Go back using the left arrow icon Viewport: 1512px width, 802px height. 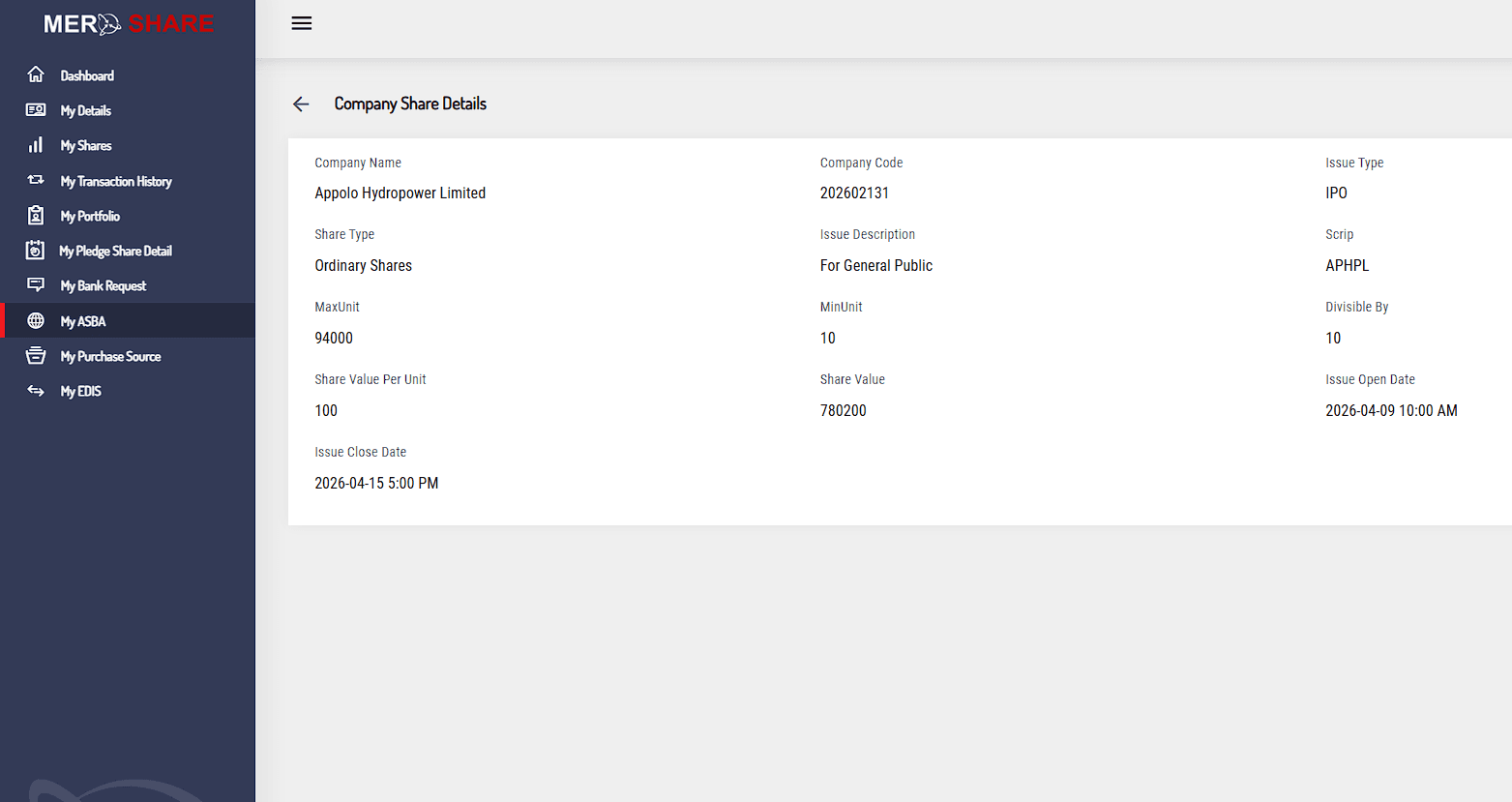301,104
